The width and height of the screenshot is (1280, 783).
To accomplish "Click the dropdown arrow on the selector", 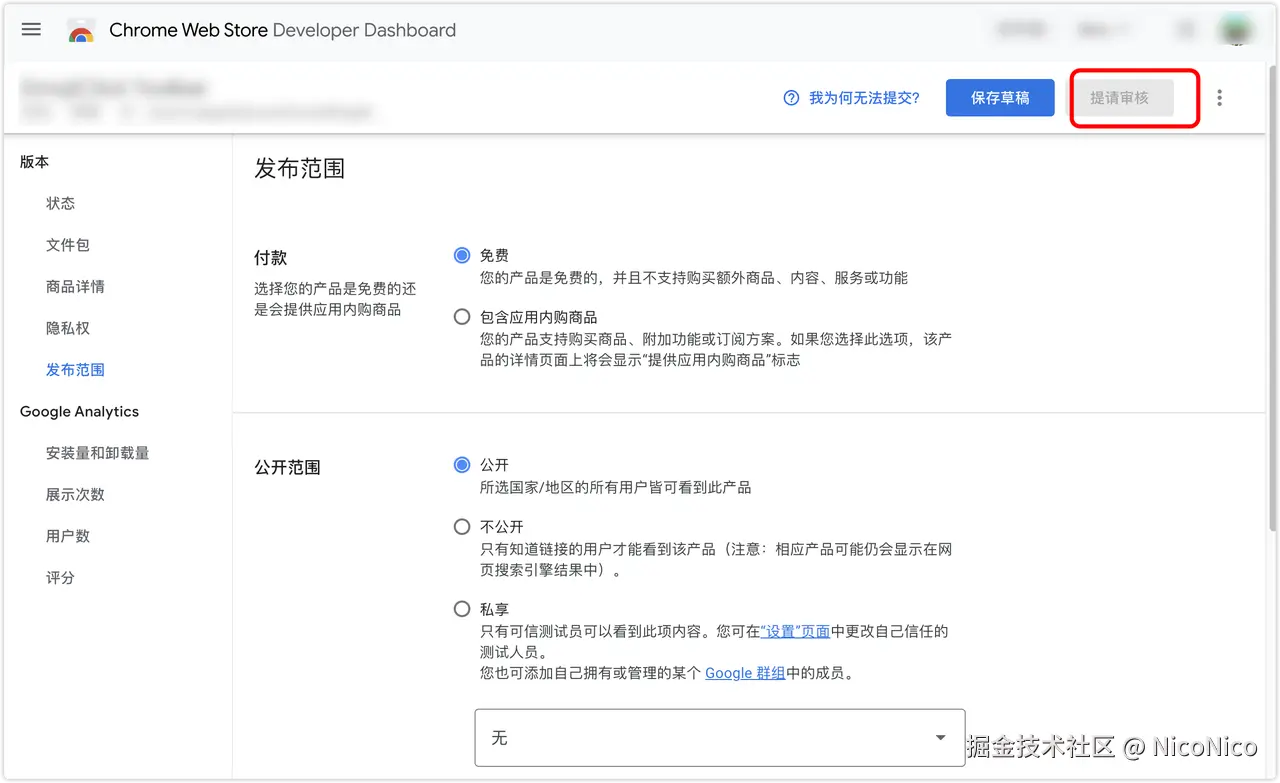I will 941,737.
